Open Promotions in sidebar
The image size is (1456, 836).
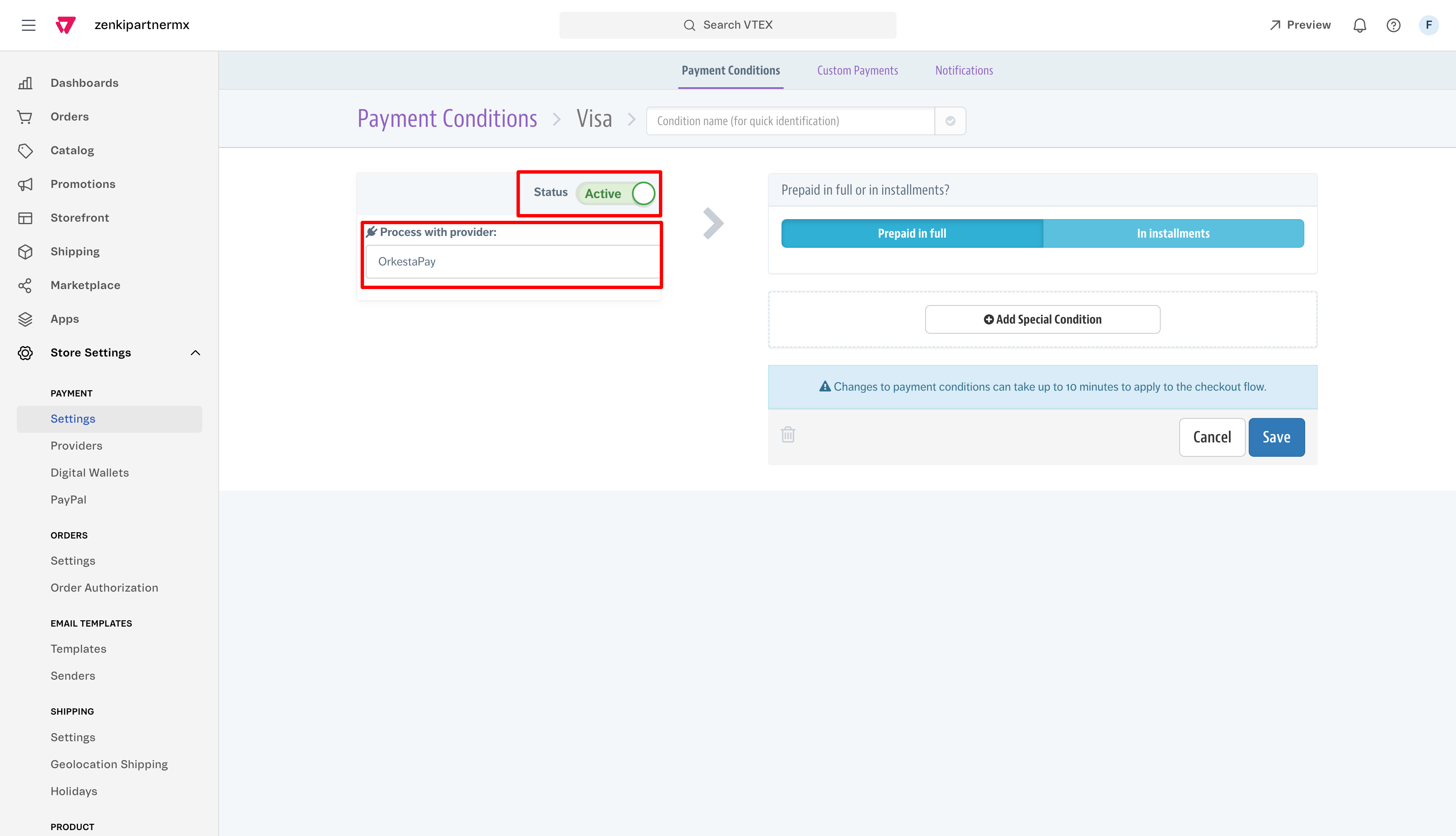(x=83, y=184)
